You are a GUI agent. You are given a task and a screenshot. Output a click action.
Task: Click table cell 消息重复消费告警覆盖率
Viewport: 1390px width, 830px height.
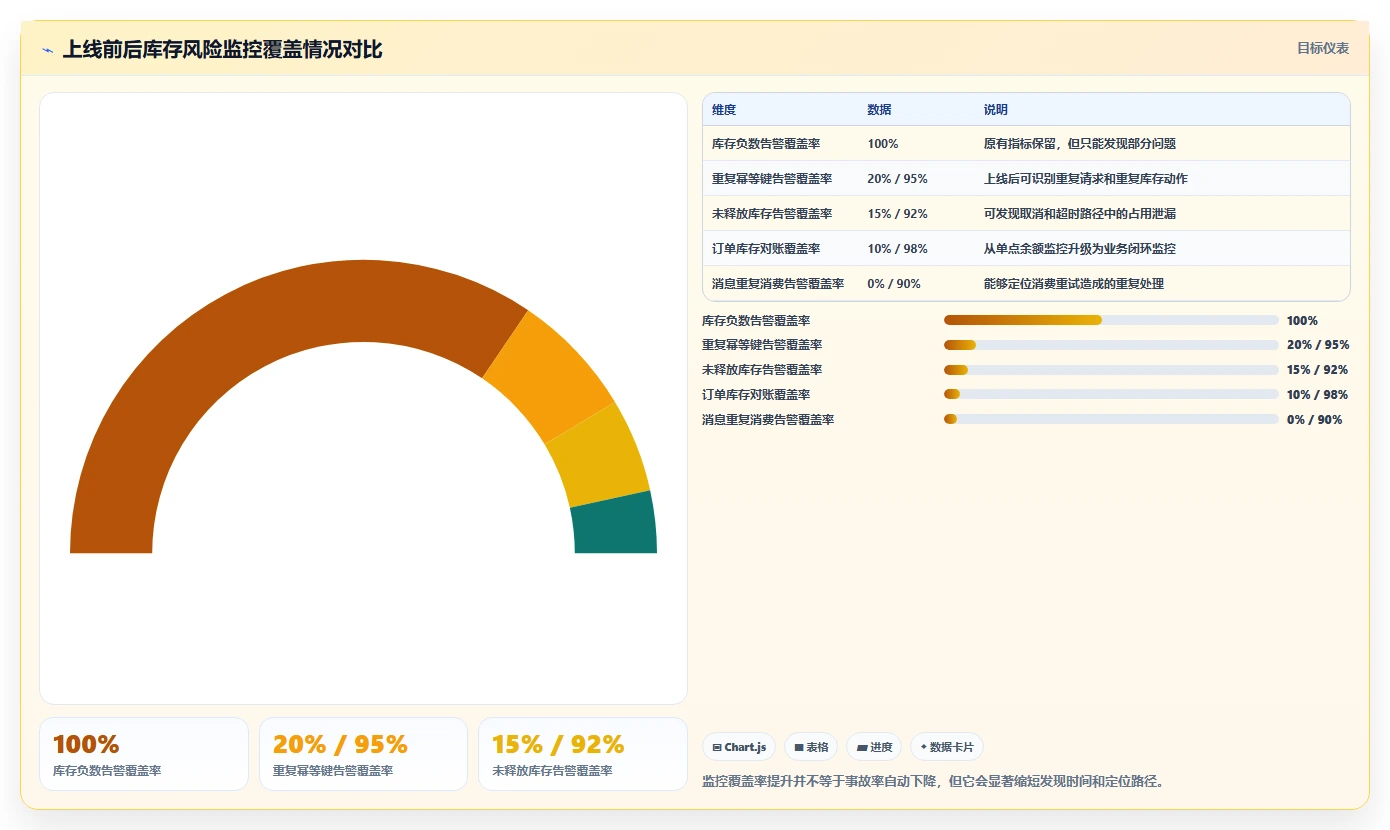[778, 284]
